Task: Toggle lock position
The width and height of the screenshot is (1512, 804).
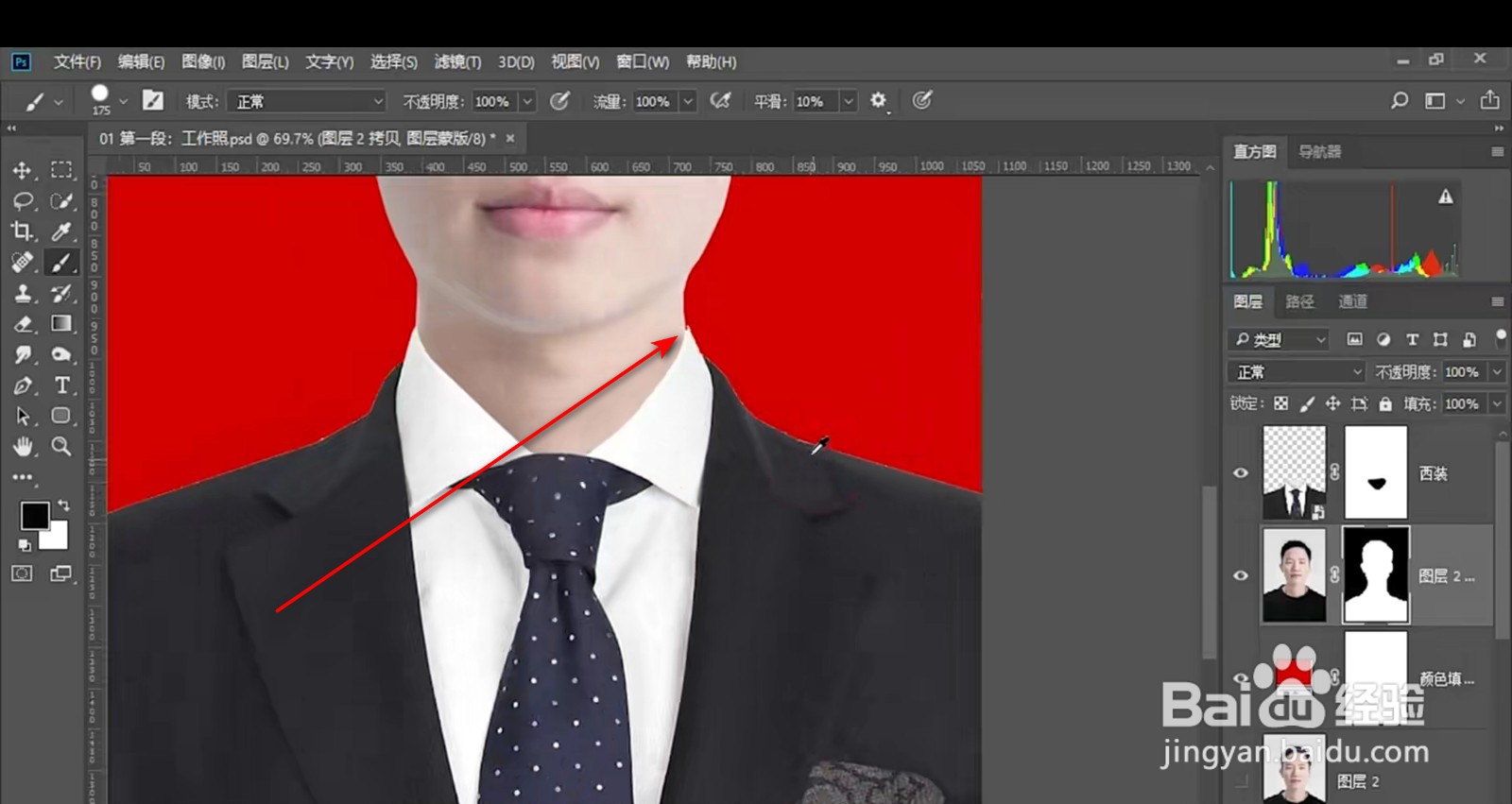Action: point(1332,403)
